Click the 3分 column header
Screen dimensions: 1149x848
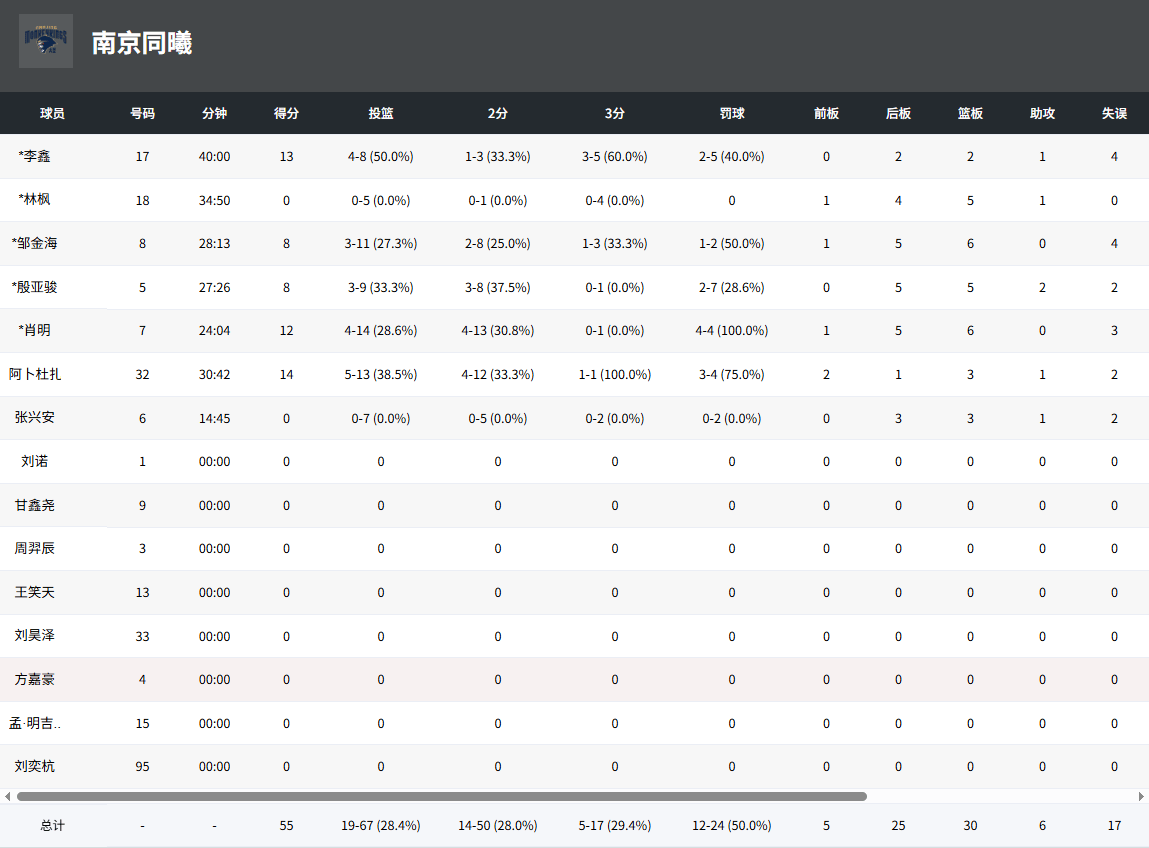614,113
